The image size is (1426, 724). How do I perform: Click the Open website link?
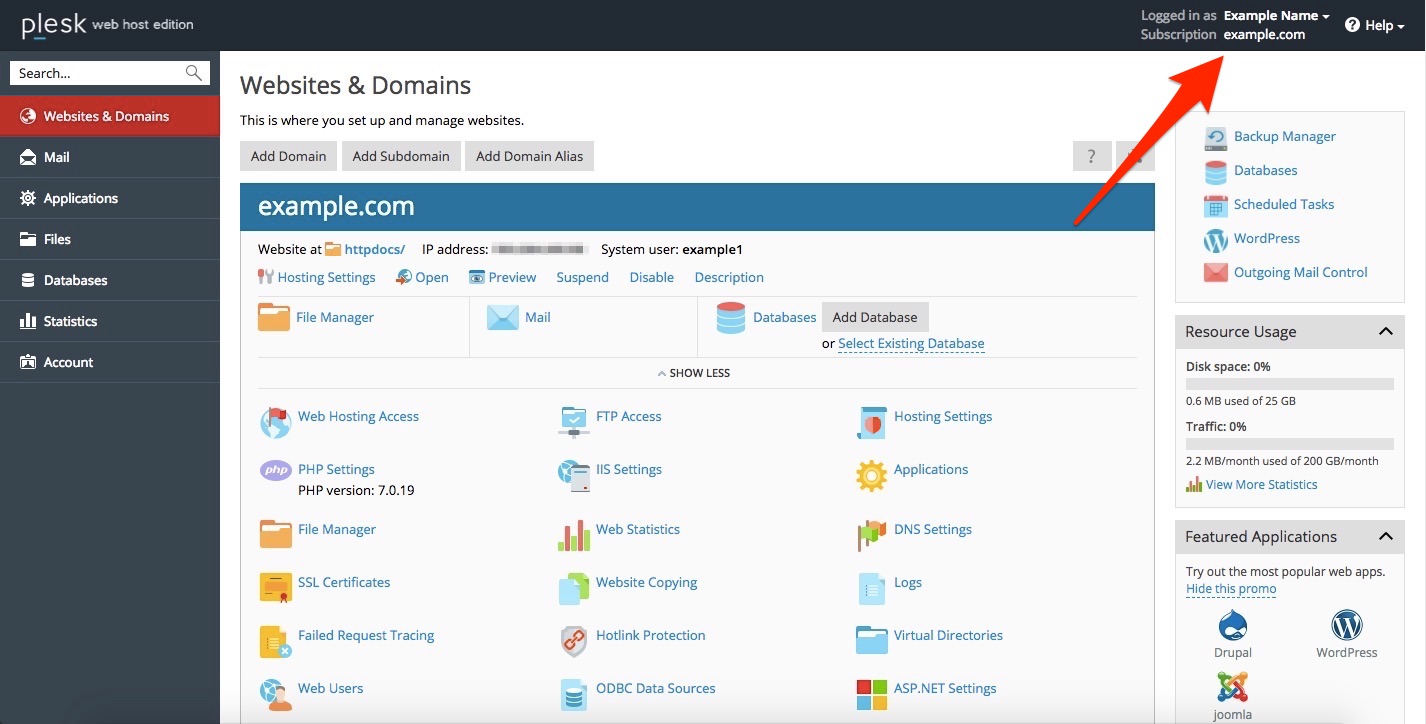click(x=431, y=277)
